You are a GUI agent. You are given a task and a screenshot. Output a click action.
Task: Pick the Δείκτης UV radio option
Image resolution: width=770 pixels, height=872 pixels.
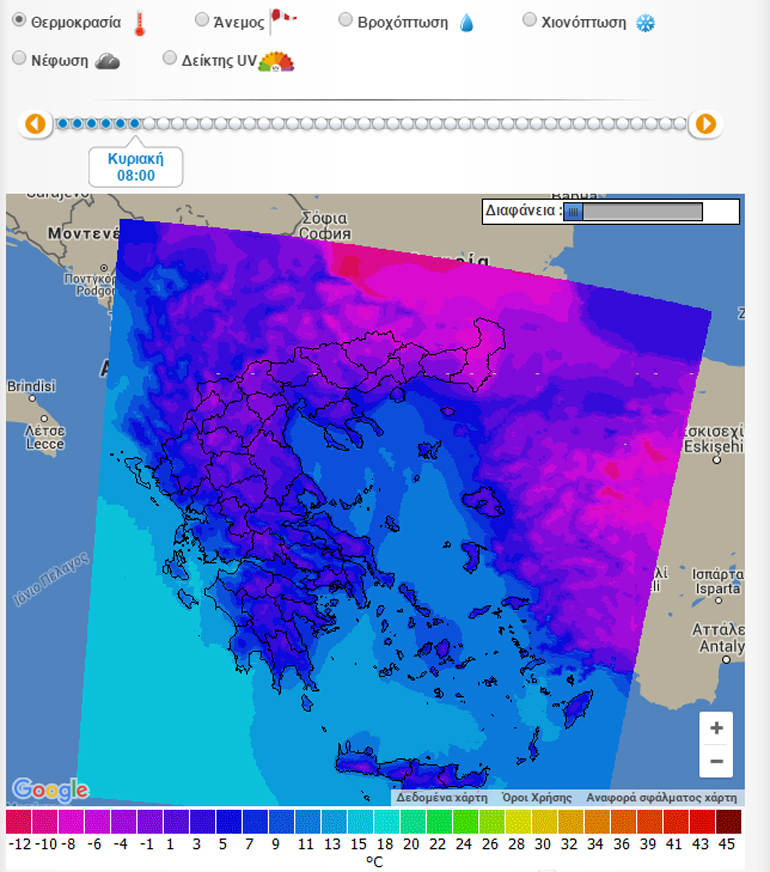169,59
